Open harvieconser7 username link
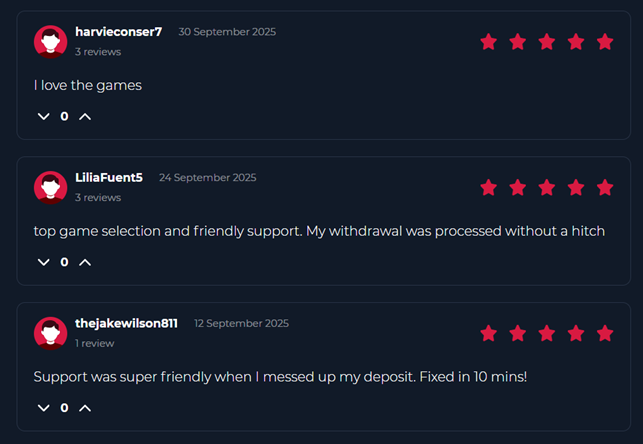The image size is (643, 444). (118, 32)
